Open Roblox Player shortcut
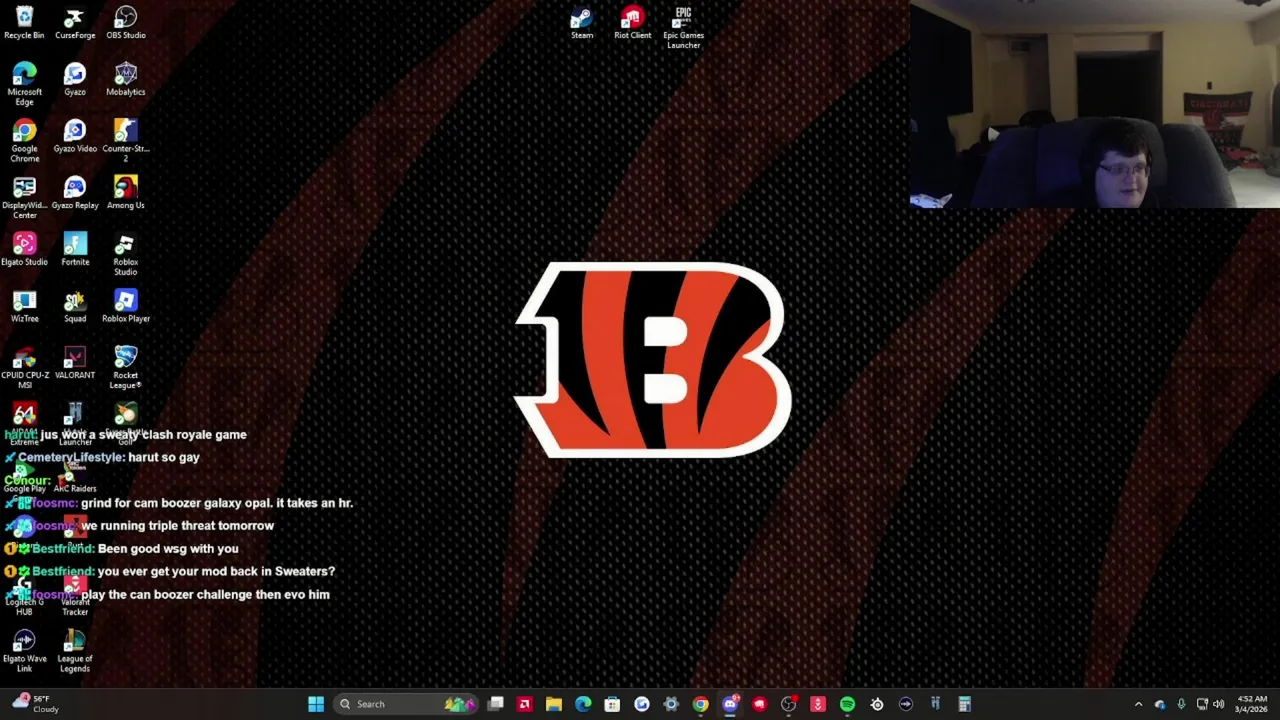 [x=126, y=307]
